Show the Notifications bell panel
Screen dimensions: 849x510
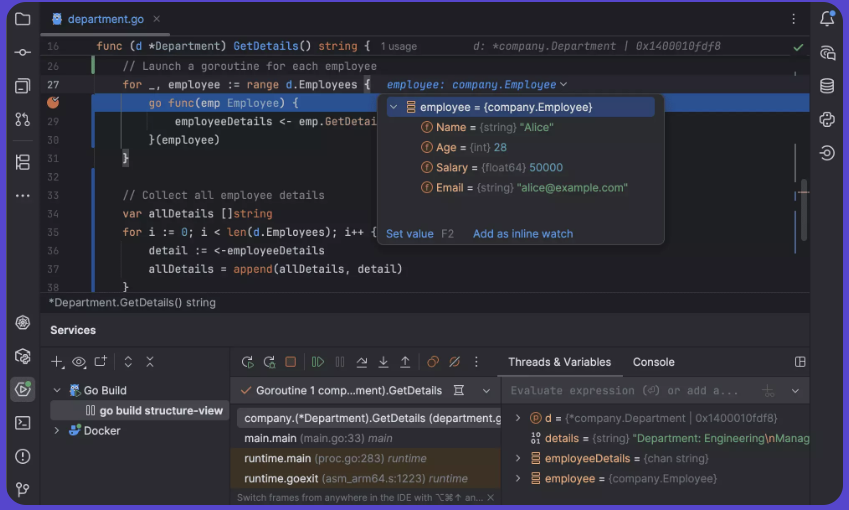click(827, 19)
